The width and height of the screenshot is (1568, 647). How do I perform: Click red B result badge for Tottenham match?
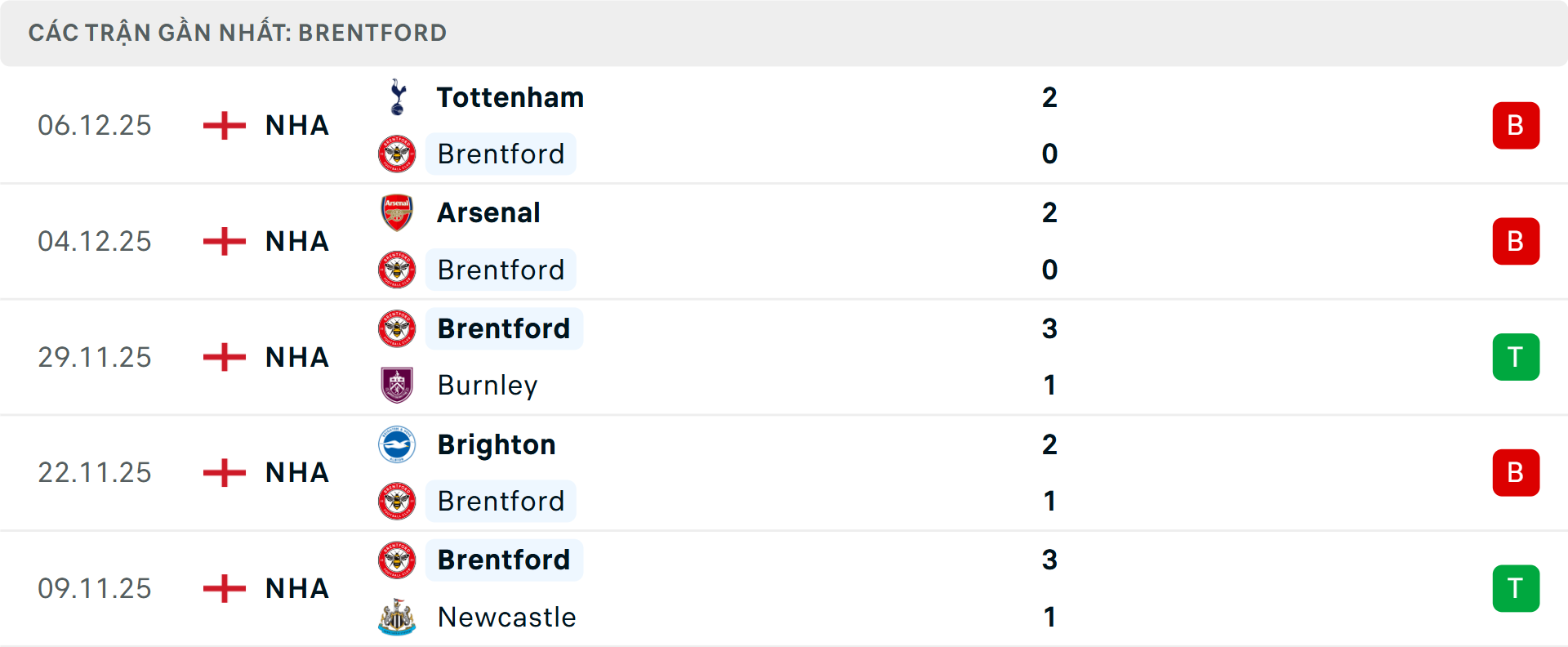click(1516, 125)
